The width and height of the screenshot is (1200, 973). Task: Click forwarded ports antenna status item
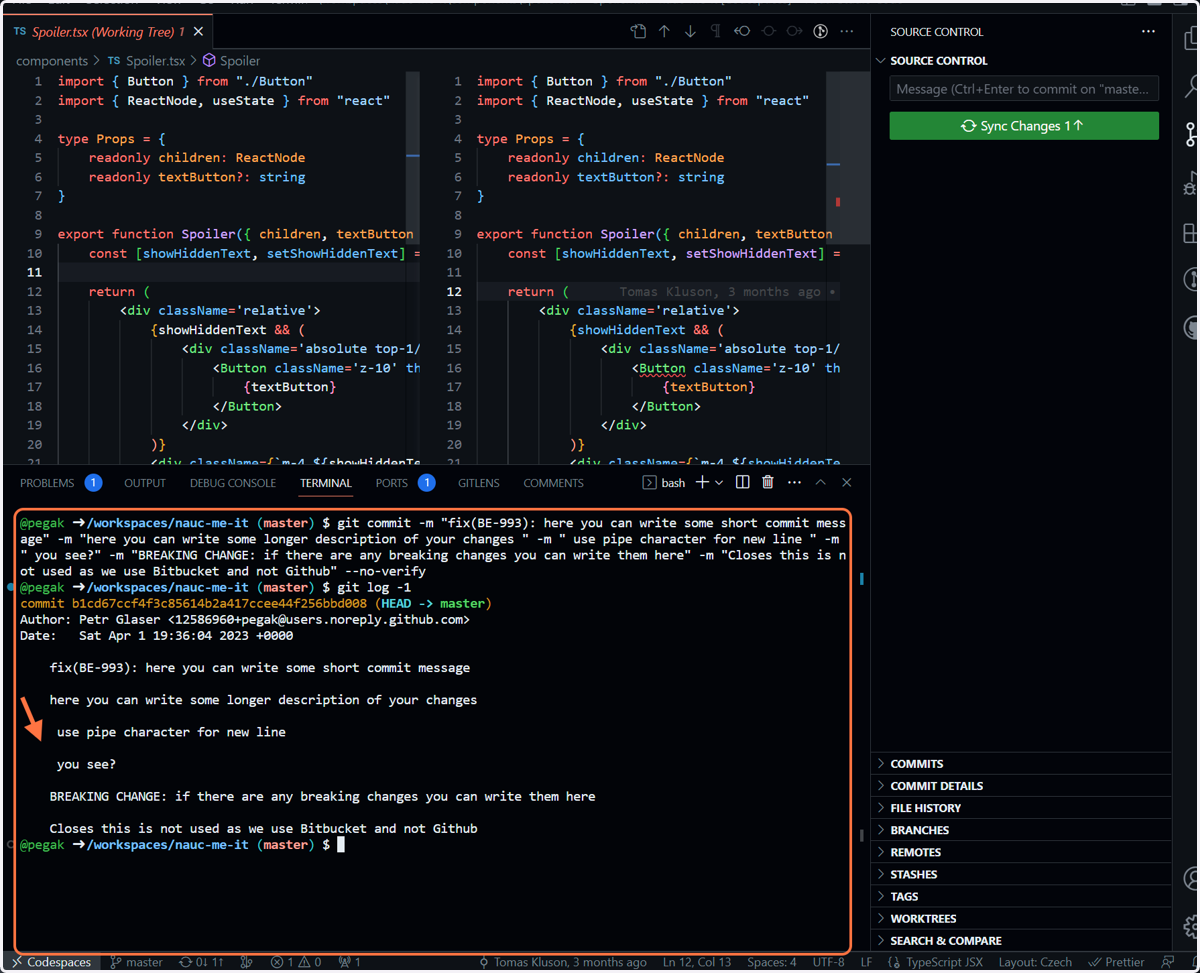pyautogui.click(x=349, y=963)
